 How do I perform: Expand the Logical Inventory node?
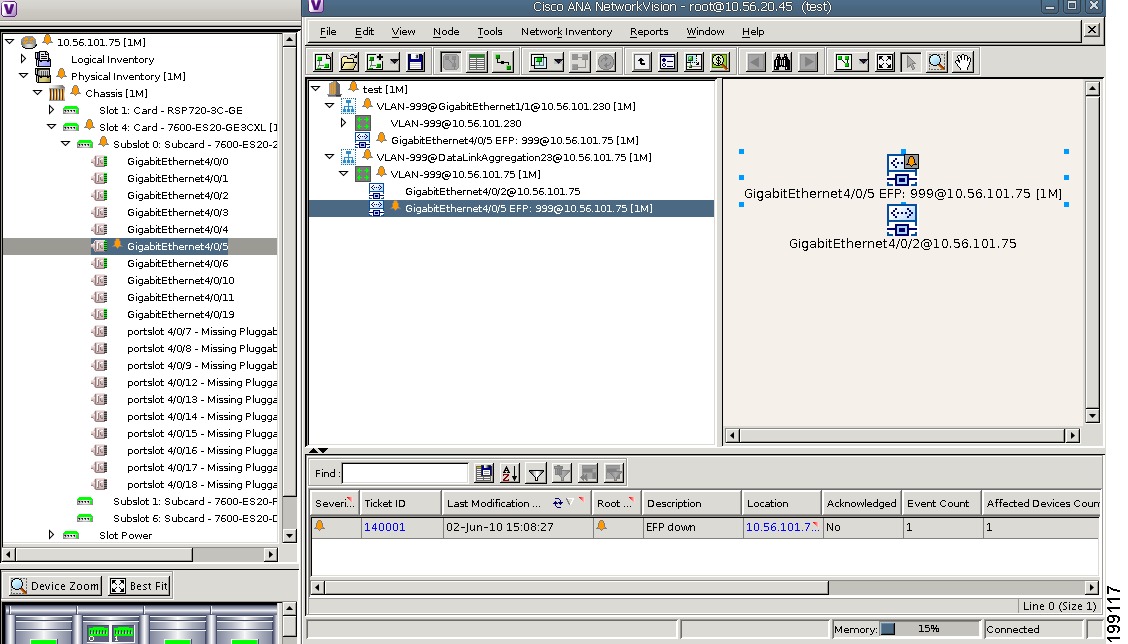(x=24, y=59)
